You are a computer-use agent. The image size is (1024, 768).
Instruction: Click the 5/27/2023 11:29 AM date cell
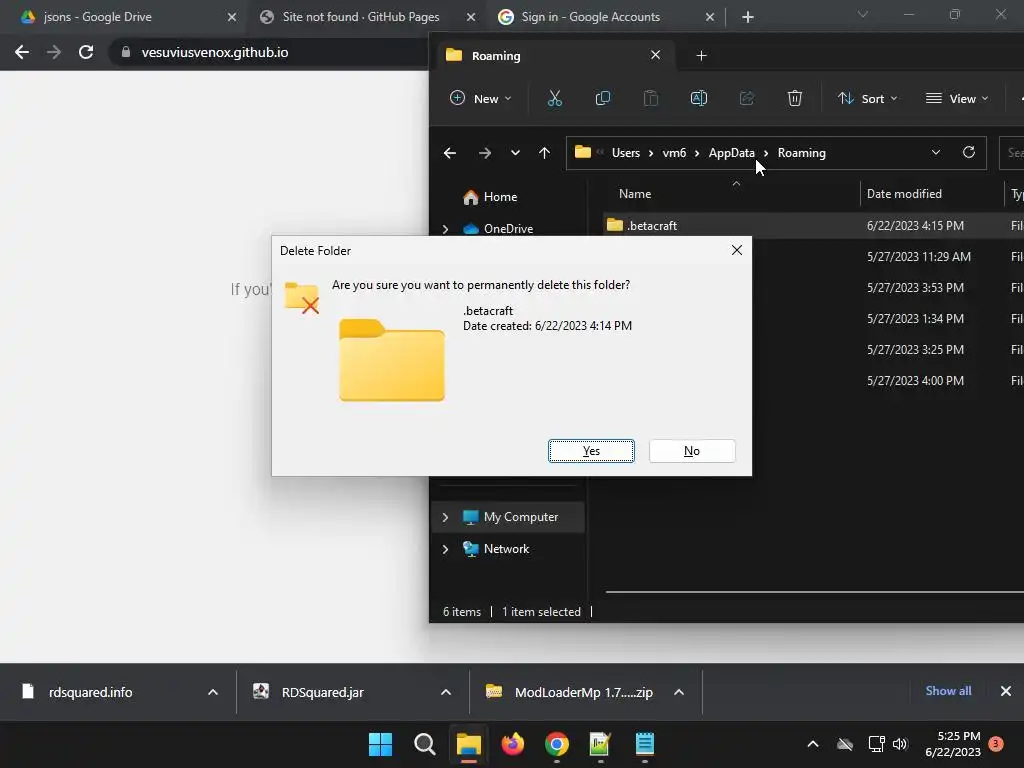[918, 257]
